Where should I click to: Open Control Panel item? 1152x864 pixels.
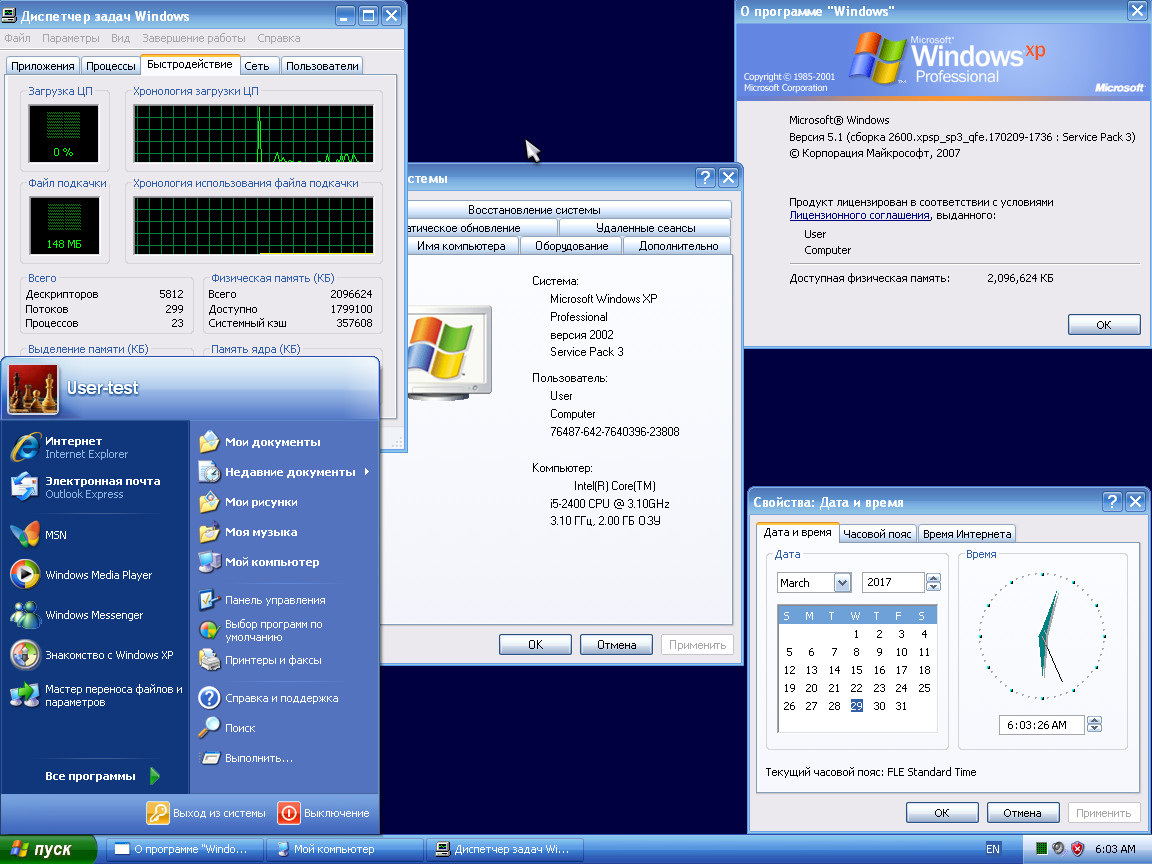[274, 600]
